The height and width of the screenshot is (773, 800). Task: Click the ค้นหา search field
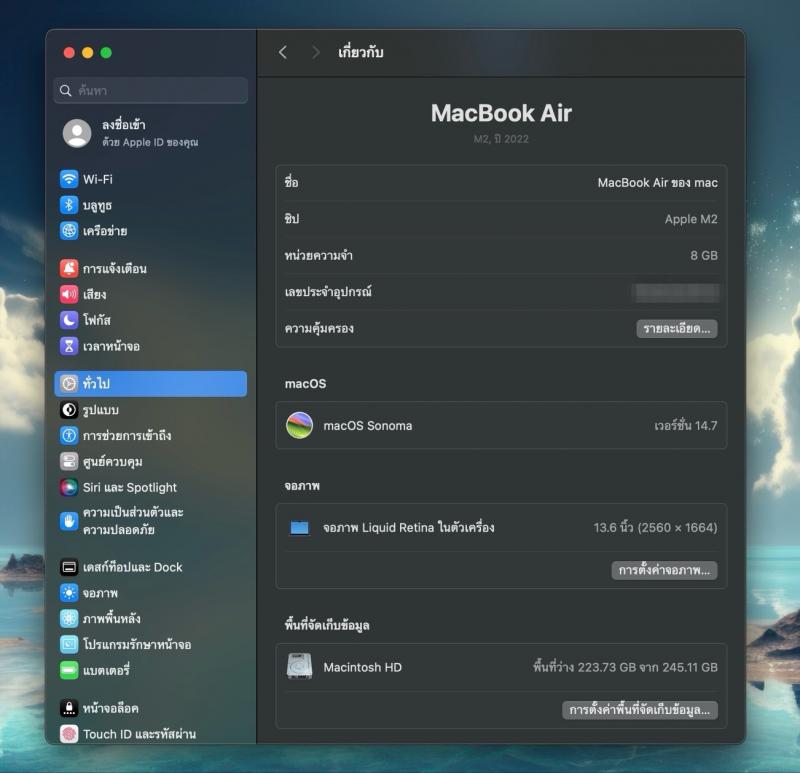[x=150, y=90]
